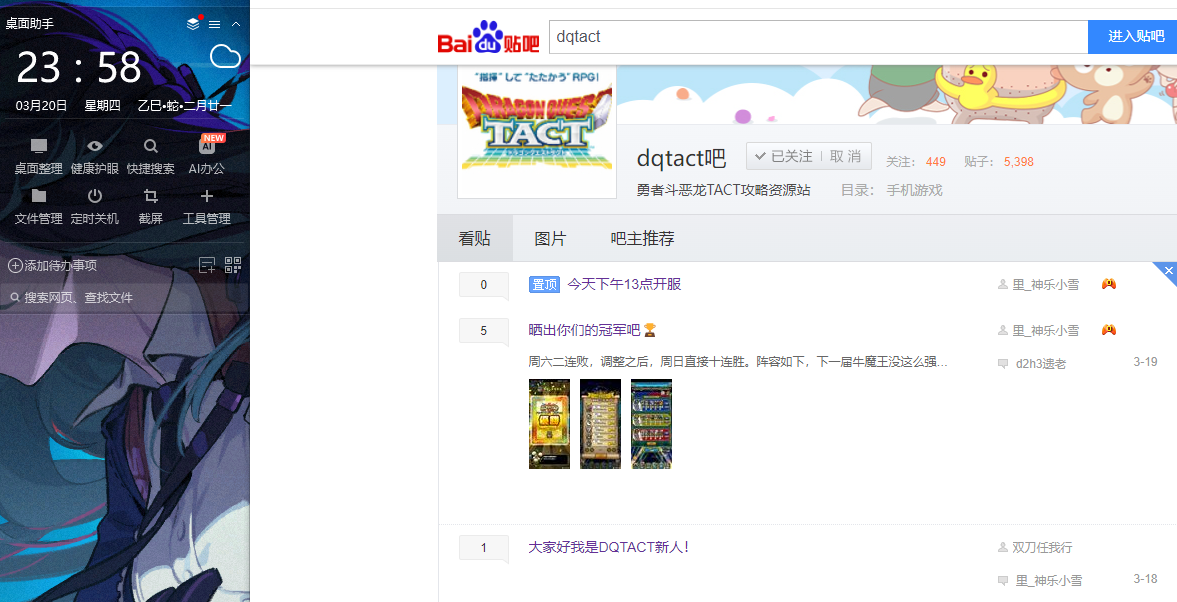This screenshot has width=1177, height=602.
Task: Click the 置顶 pinned badge
Action: click(x=544, y=284)
